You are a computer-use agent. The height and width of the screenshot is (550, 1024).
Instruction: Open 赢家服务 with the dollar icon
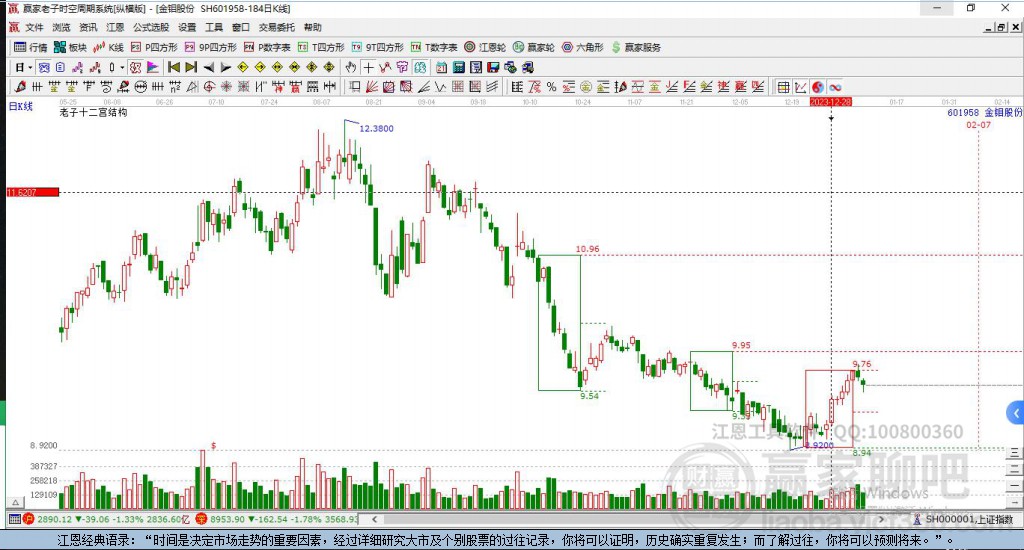pos(636,47)
